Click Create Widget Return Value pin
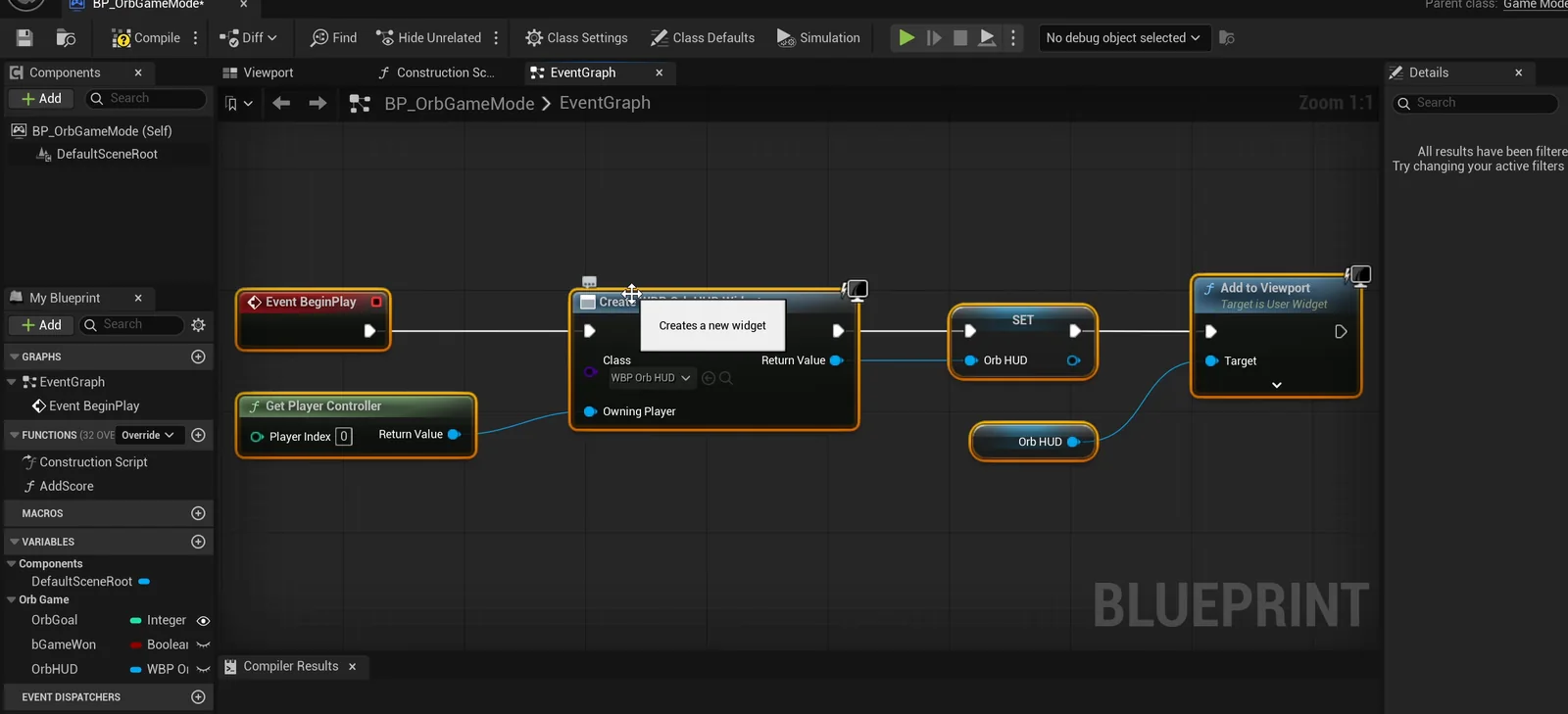Screen dimensions: 1568x714 tap(837, 360)
